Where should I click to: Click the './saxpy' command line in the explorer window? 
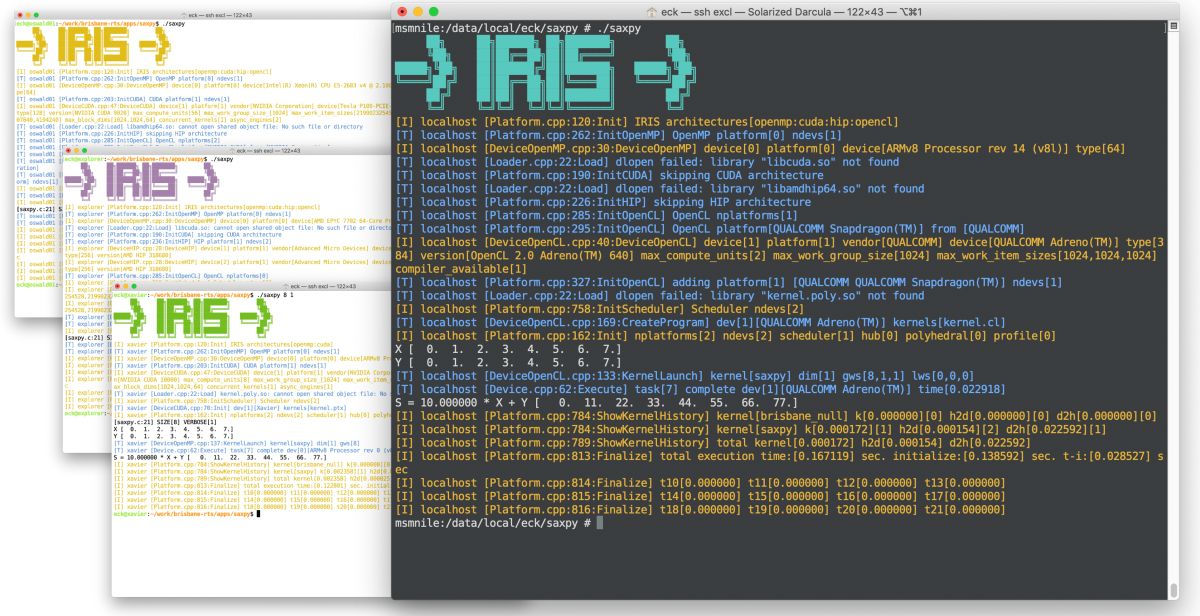[x=150, y=159]
